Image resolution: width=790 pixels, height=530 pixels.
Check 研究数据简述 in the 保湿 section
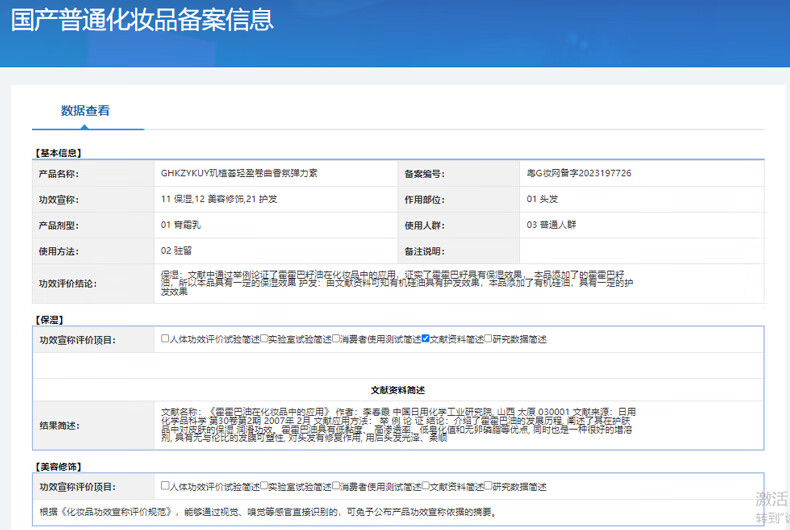(x=488, y=339)
